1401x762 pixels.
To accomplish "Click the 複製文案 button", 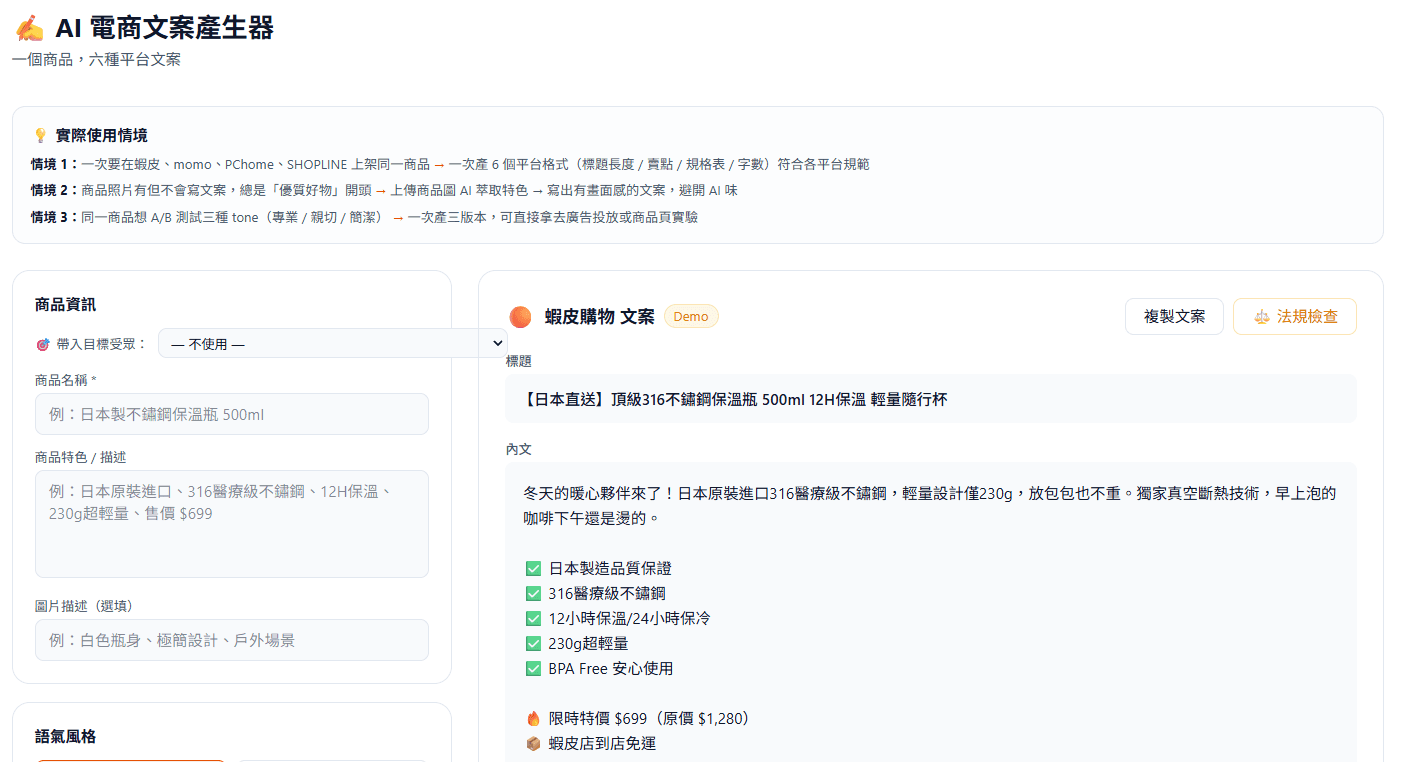I will click(x=1175, y=317).
